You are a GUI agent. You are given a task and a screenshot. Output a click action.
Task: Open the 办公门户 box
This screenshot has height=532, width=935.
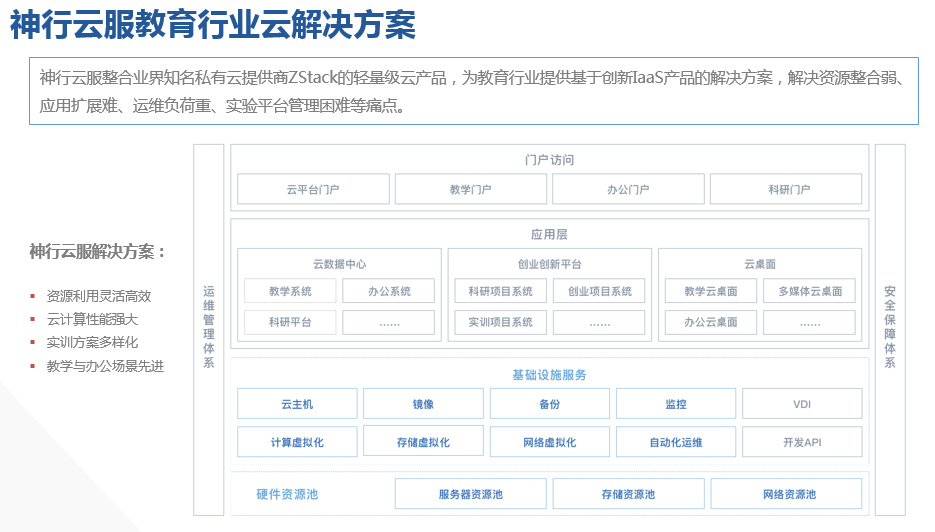pyautogui.click(x=628, y=189)
